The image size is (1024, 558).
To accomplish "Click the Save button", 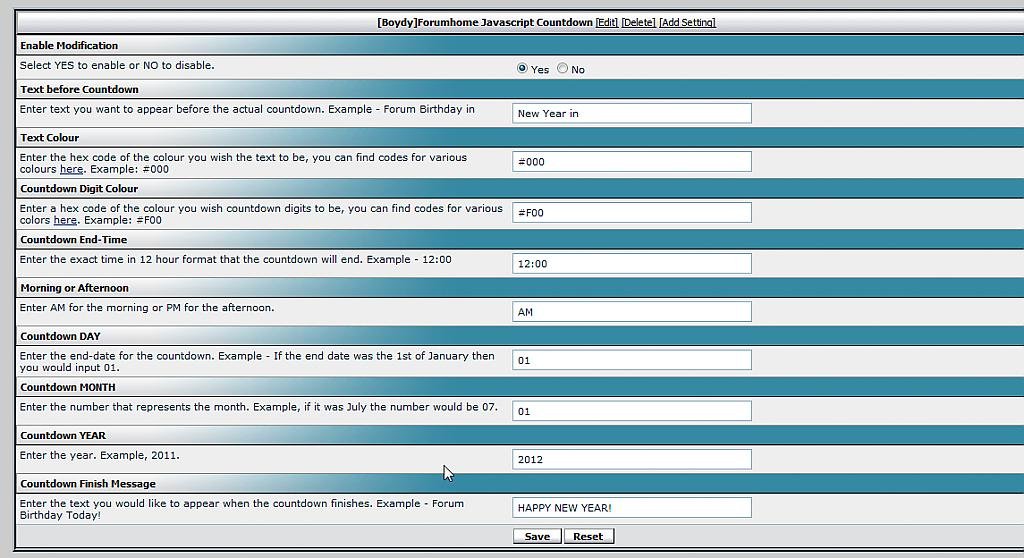I will 537,536.
